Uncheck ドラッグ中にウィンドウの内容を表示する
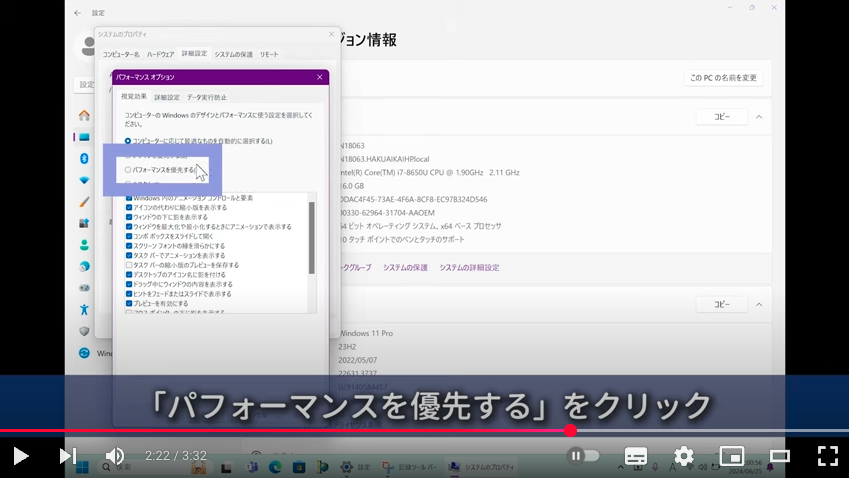Screen dimensions: 849x478 tap(129, 284)
